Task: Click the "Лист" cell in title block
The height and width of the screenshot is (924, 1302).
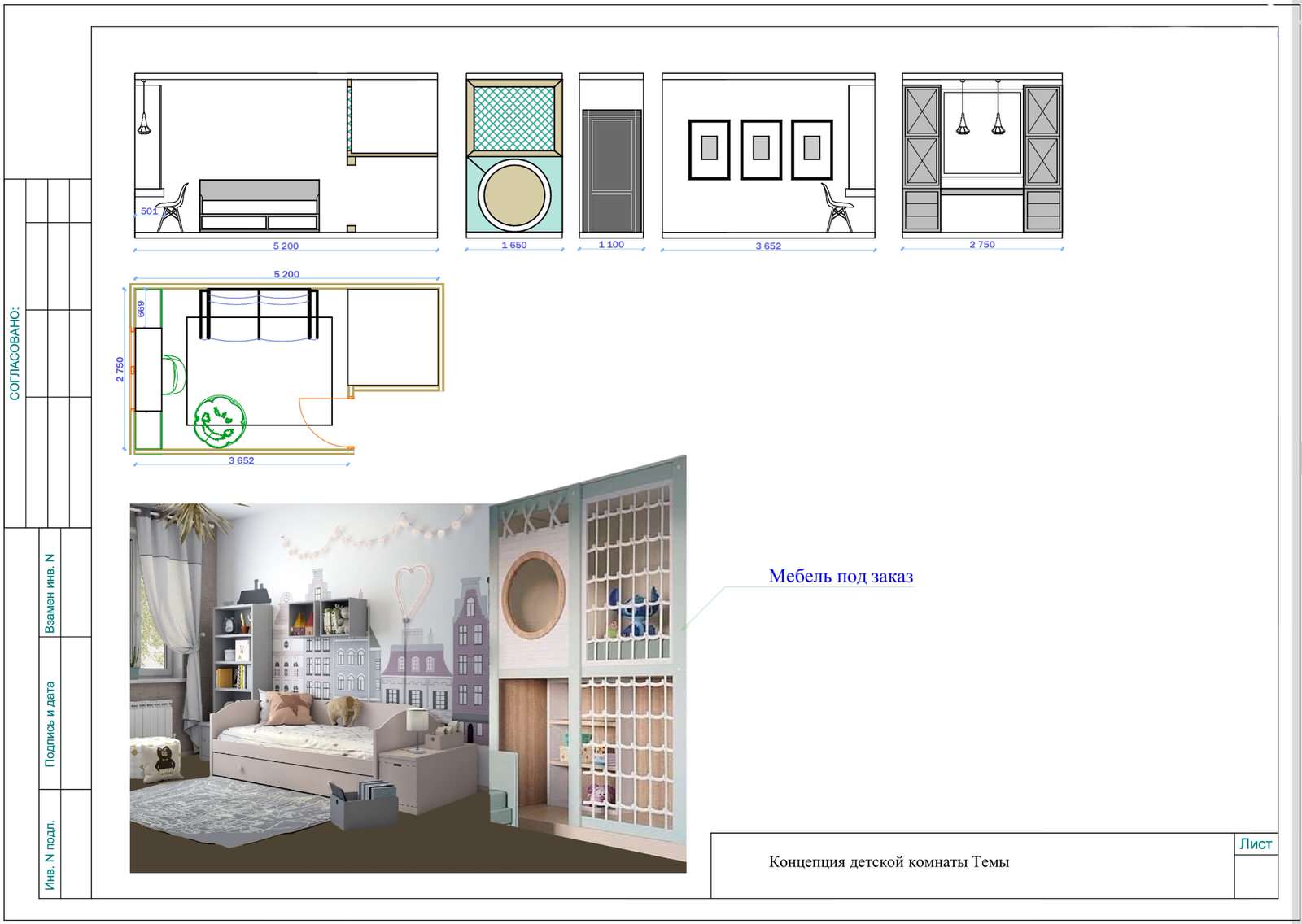Action: point(1255,844)
